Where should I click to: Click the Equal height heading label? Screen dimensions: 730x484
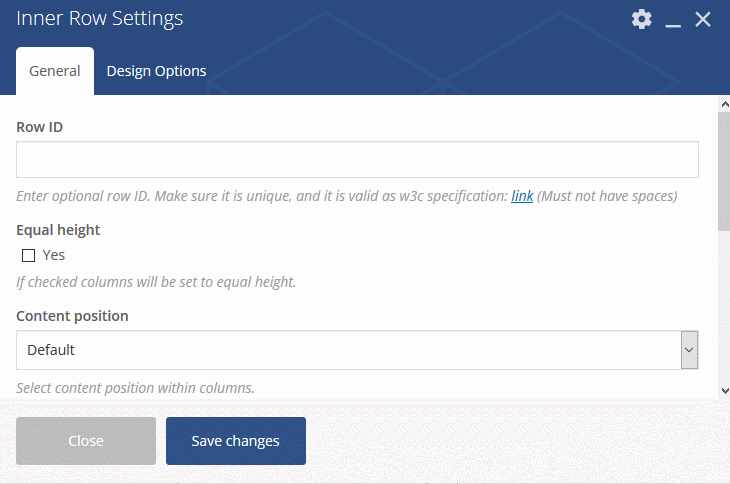tap(58, 230)
